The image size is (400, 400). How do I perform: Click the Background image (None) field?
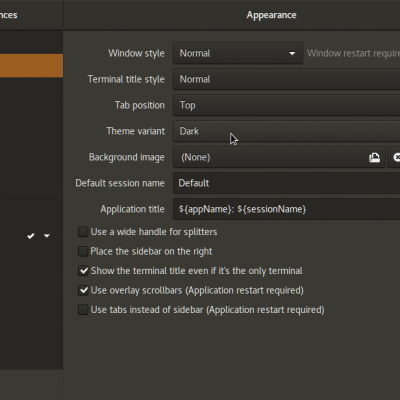(x=279, y=157)
